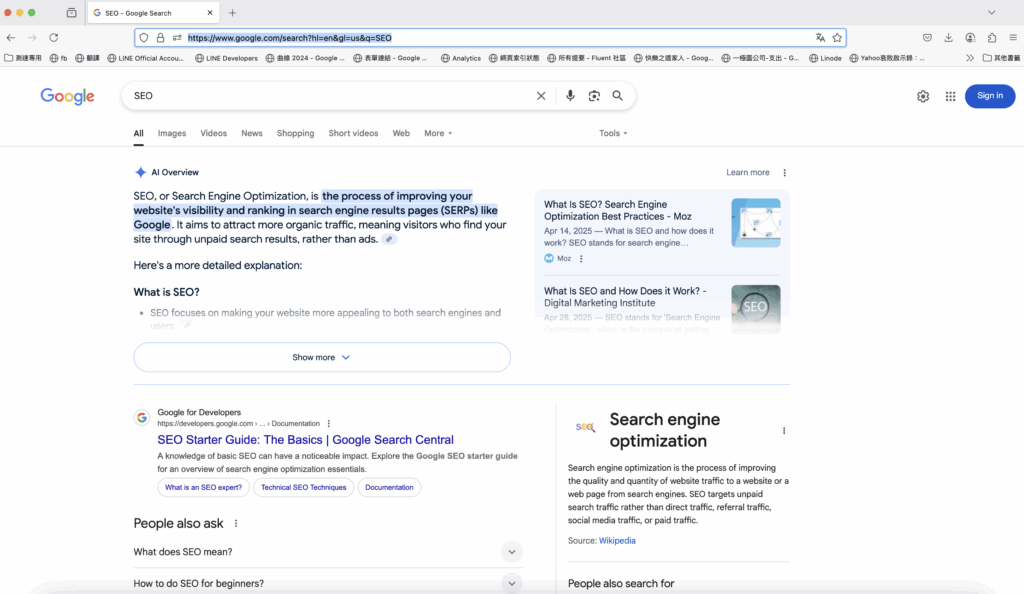The image size is (1024, 594).
Task: Open the Wikipedia source link
Action: pyautogui.click(x=617, y=541)
